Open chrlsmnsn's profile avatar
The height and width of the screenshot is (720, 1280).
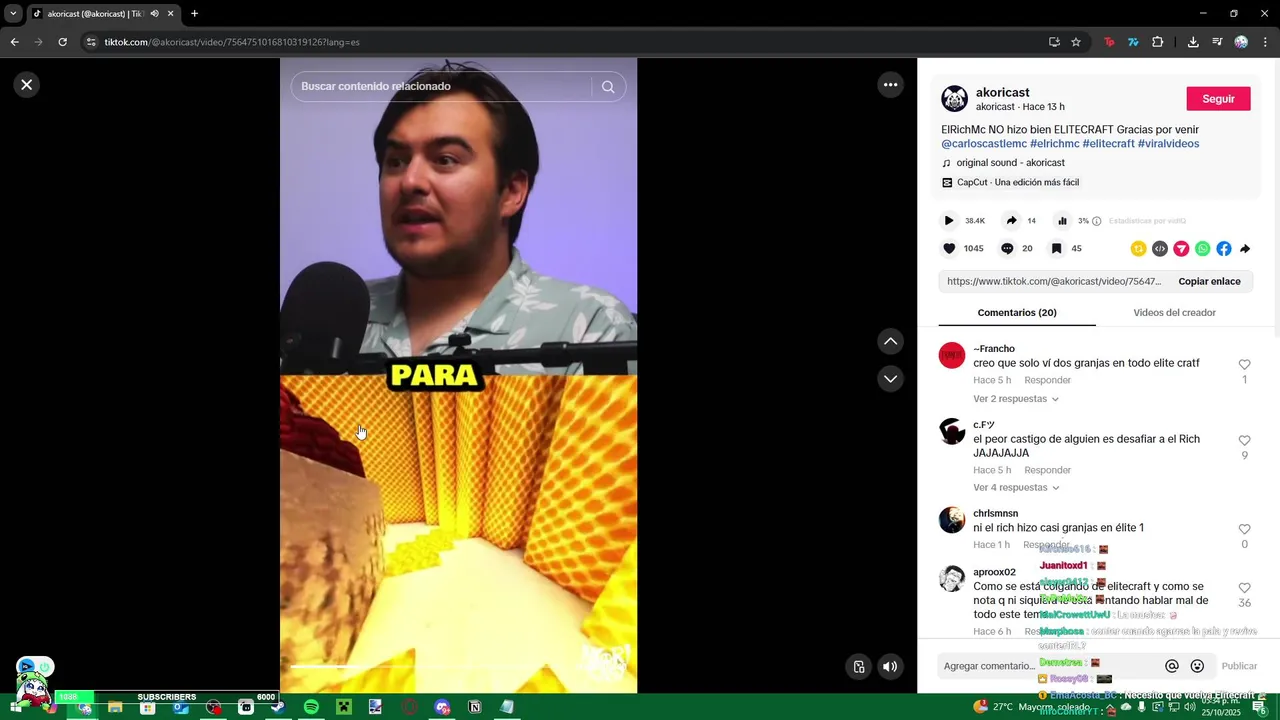(x=952, y=520)
